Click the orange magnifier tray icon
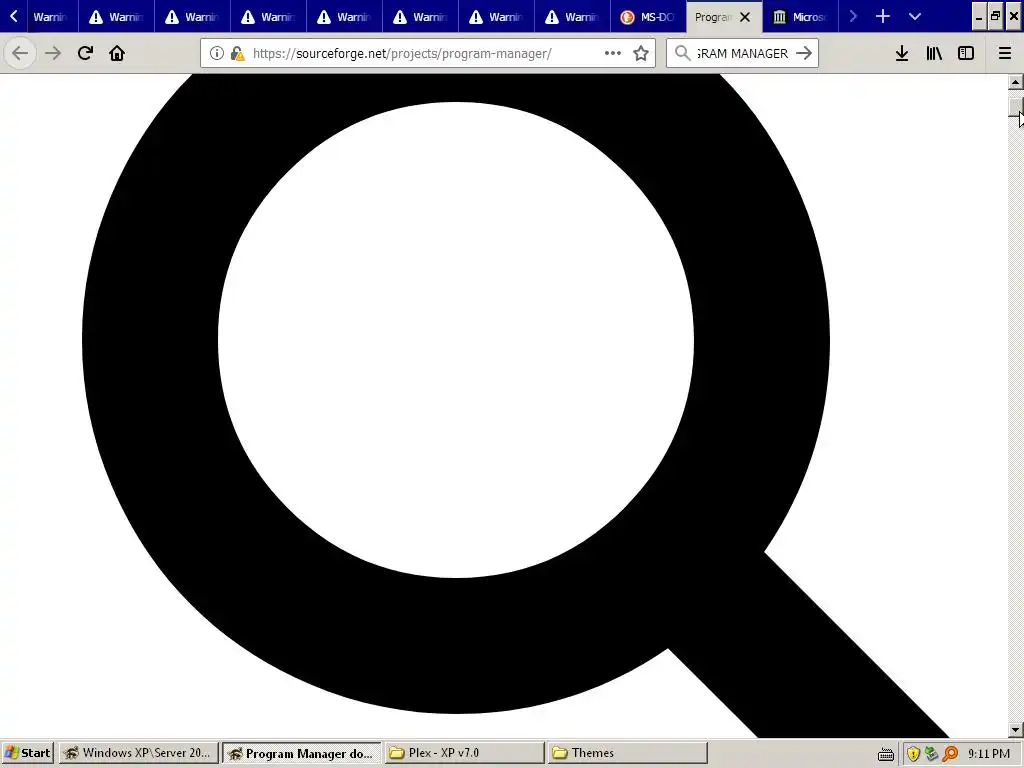The height and width of the screenshot is (768, 1024). tap(950, 754)
